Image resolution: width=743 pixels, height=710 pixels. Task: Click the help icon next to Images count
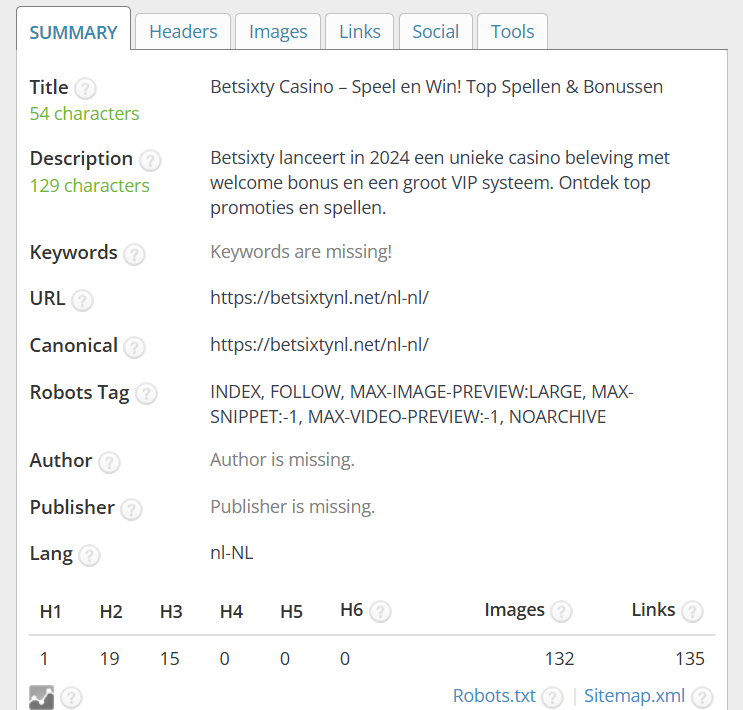click(x=562, y=611)
